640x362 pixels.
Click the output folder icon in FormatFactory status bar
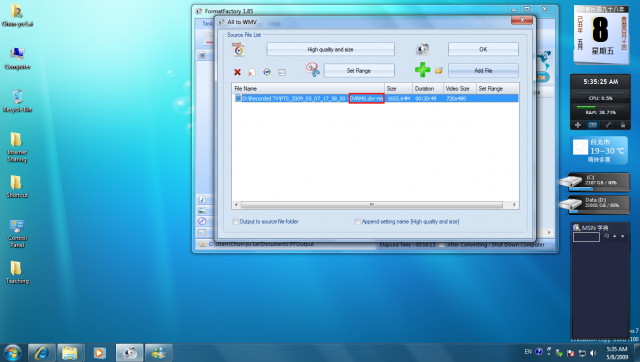coord(202,244)
